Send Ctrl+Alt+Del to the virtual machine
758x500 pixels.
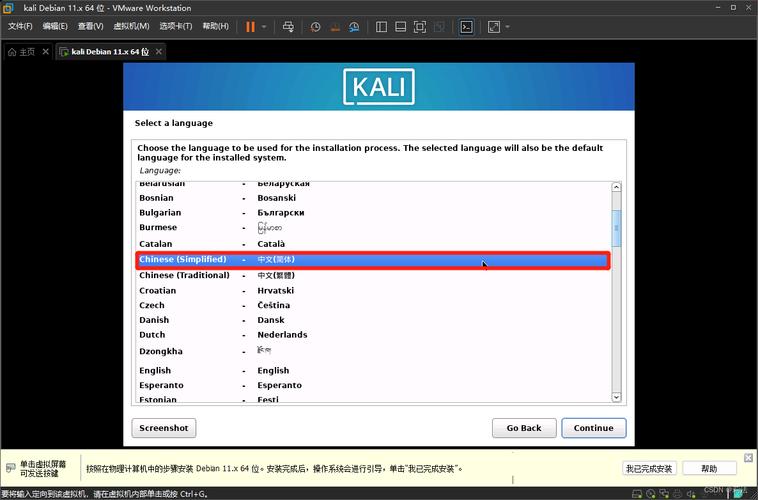point(288,27)
